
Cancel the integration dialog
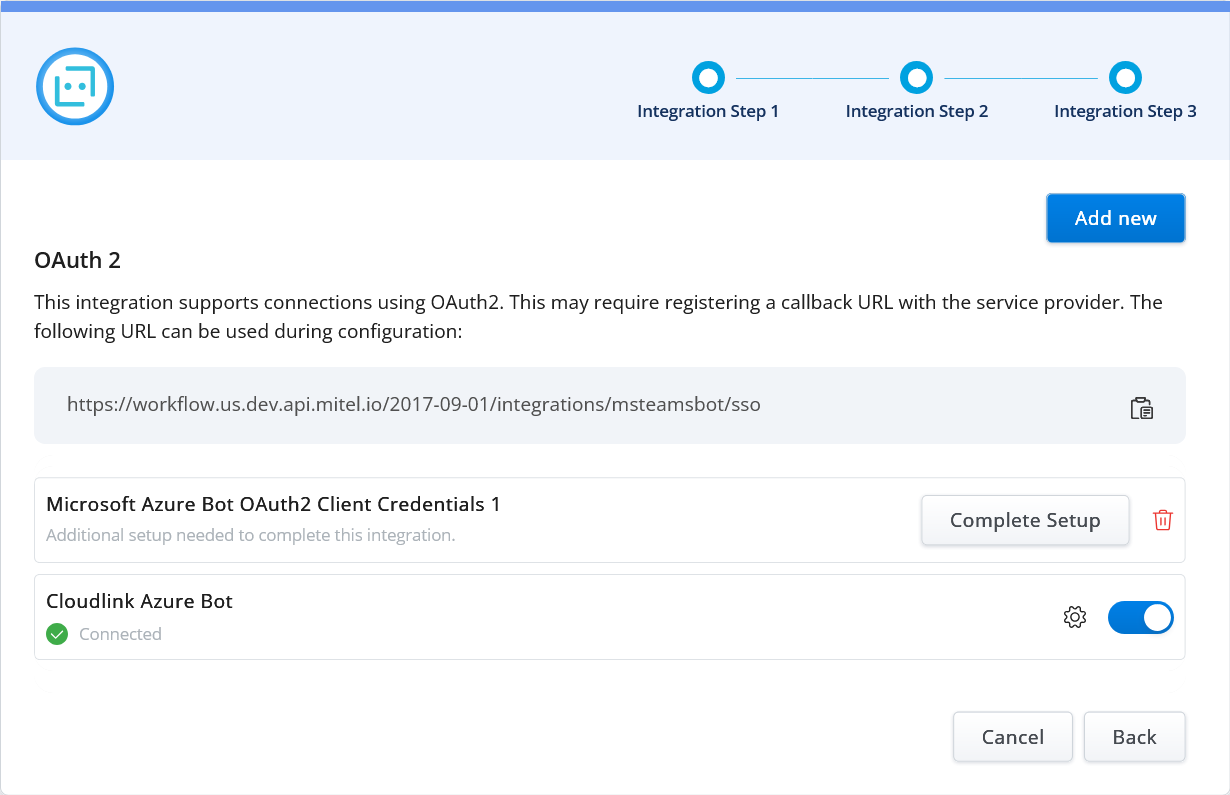click(x=1012, y=737)
